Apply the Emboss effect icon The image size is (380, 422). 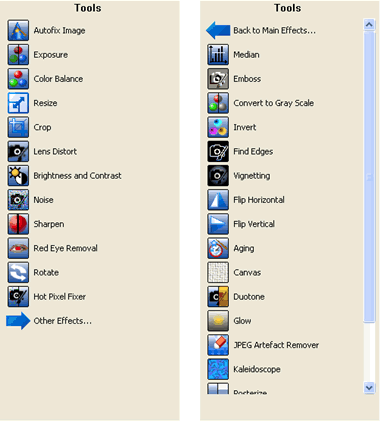coord(218,79)
